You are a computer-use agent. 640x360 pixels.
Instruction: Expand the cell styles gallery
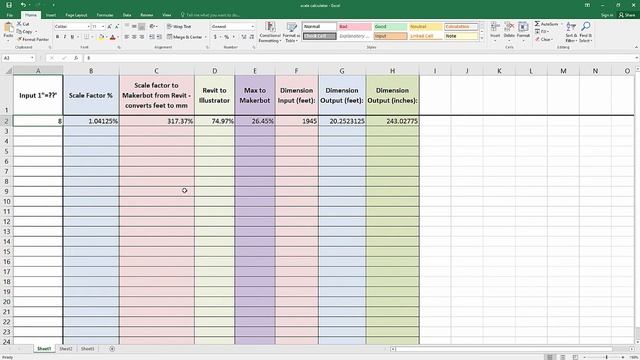(x=482, y=39)
